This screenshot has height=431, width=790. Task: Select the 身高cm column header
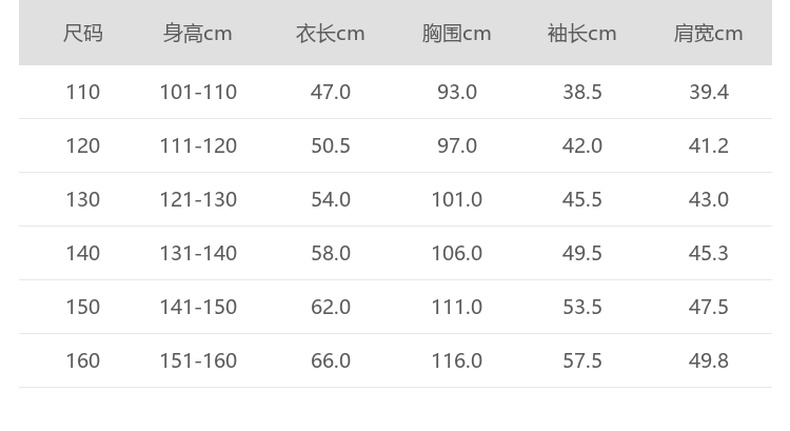click(198, 33)
